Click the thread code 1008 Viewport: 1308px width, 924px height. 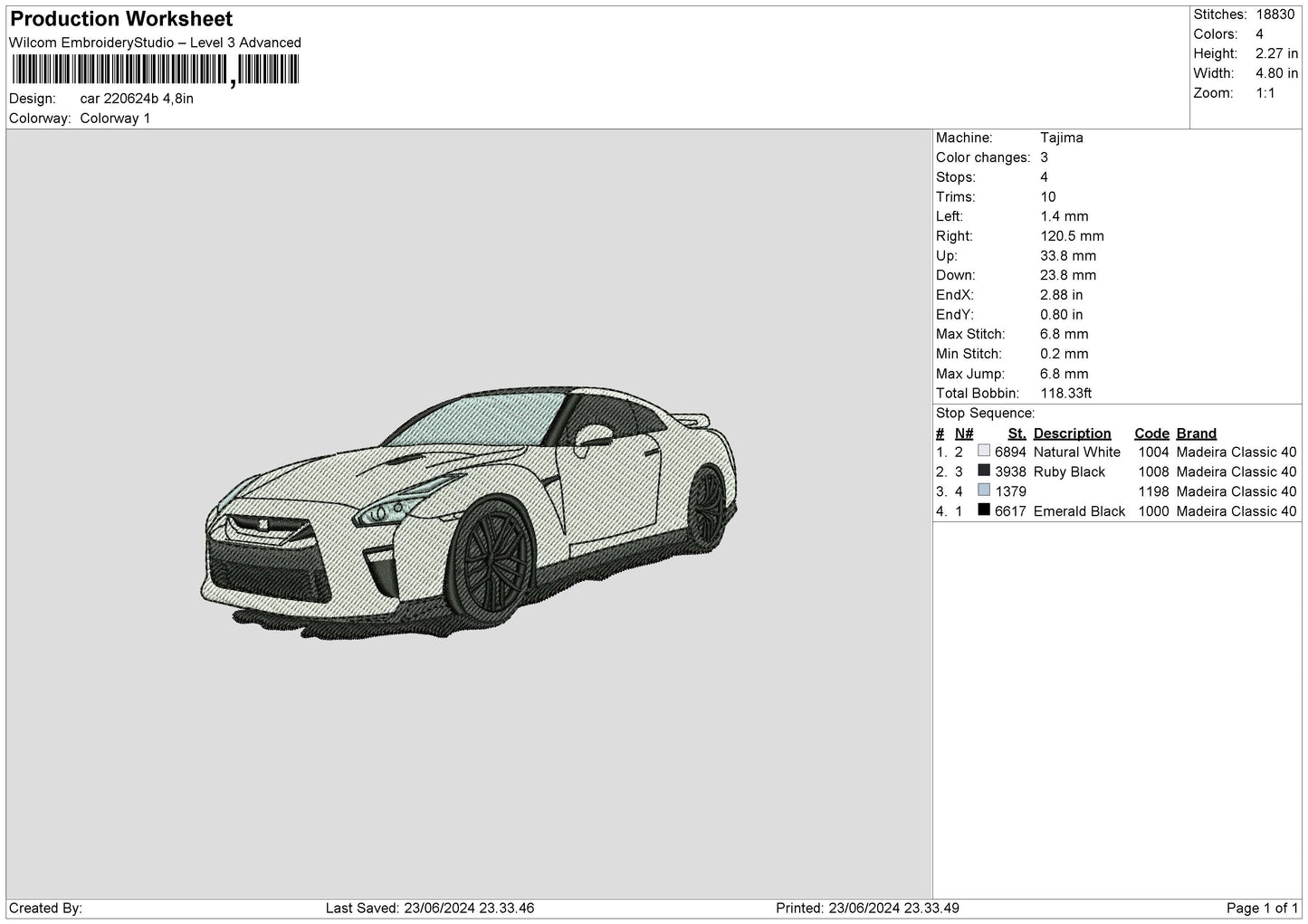click(x=1153, y=472)
